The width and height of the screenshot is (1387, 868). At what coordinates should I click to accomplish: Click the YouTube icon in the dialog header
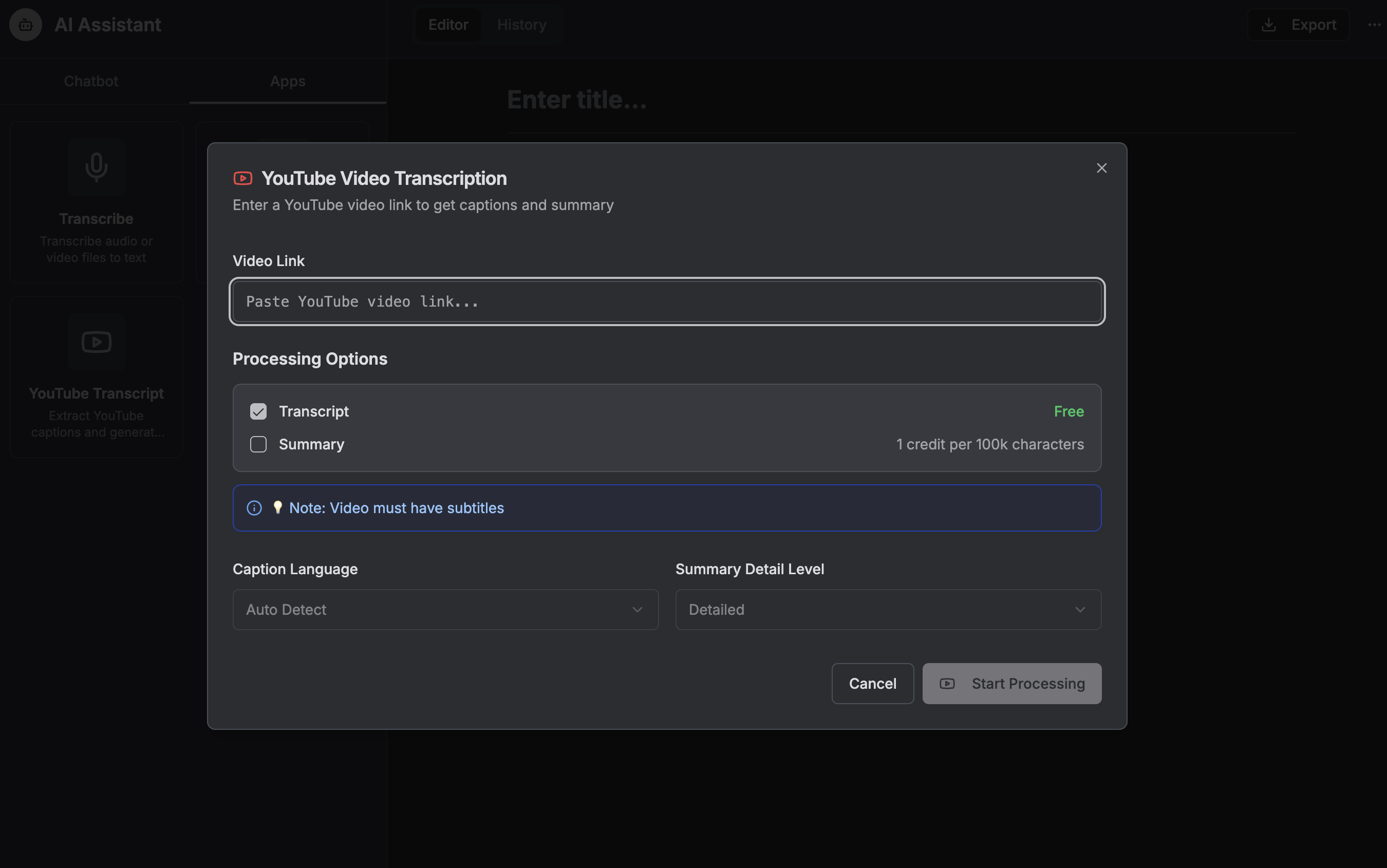[x=243, y=178]
